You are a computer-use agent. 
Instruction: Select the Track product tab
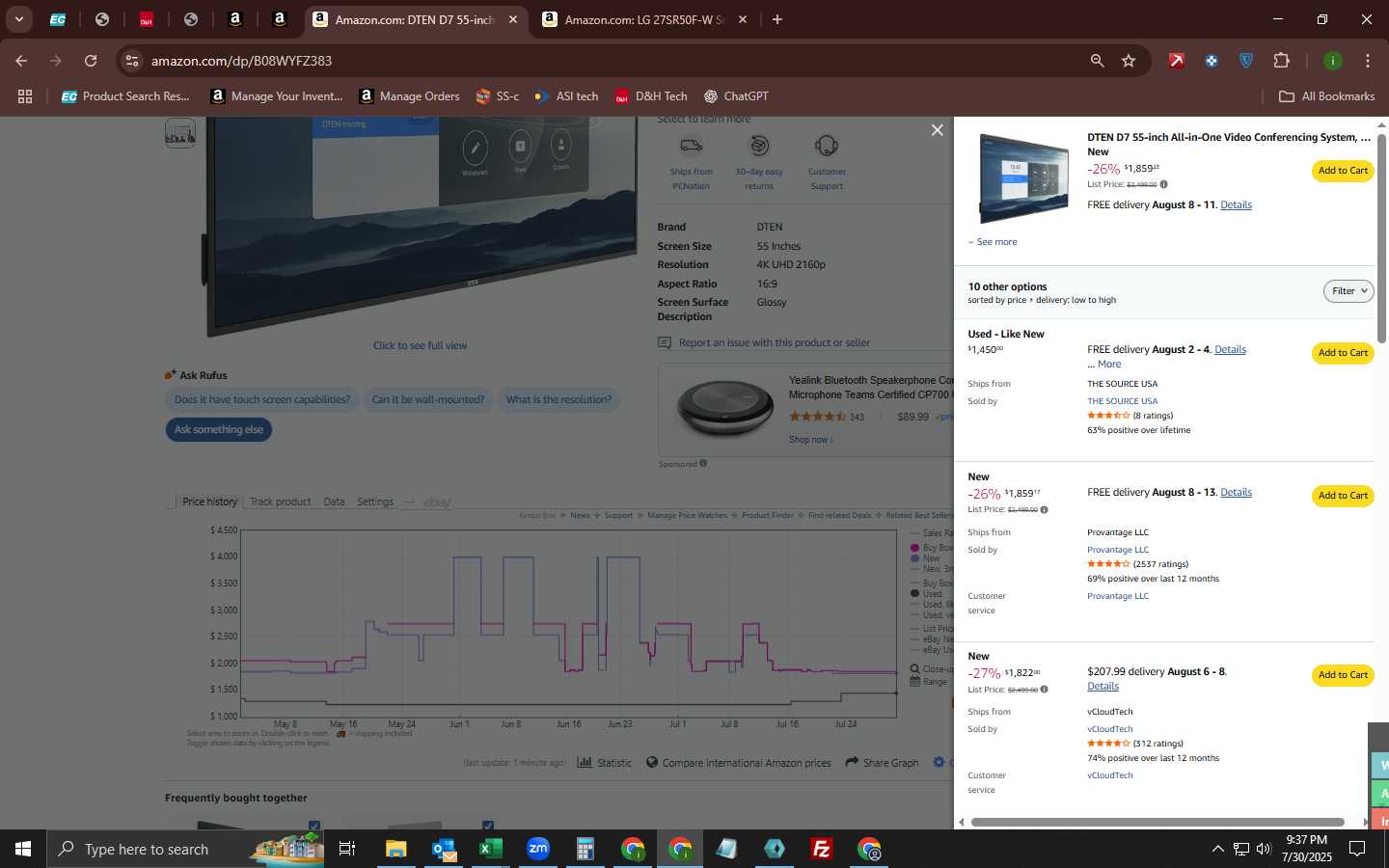[280, 502]
